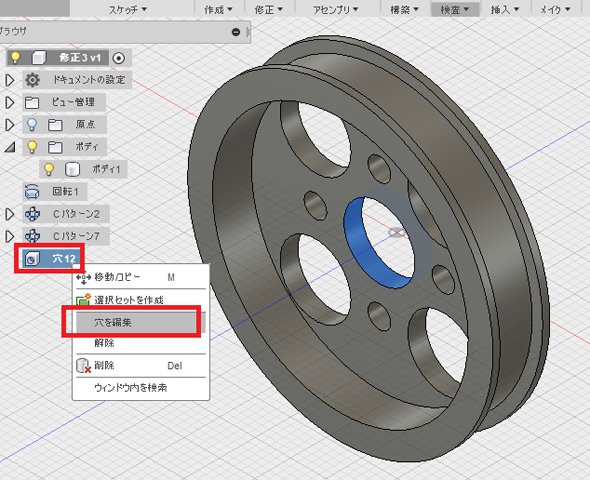Click the Cパターン2 circular pattern icon
The width and height of the screenshot is (590, 480).
[32, 214]
